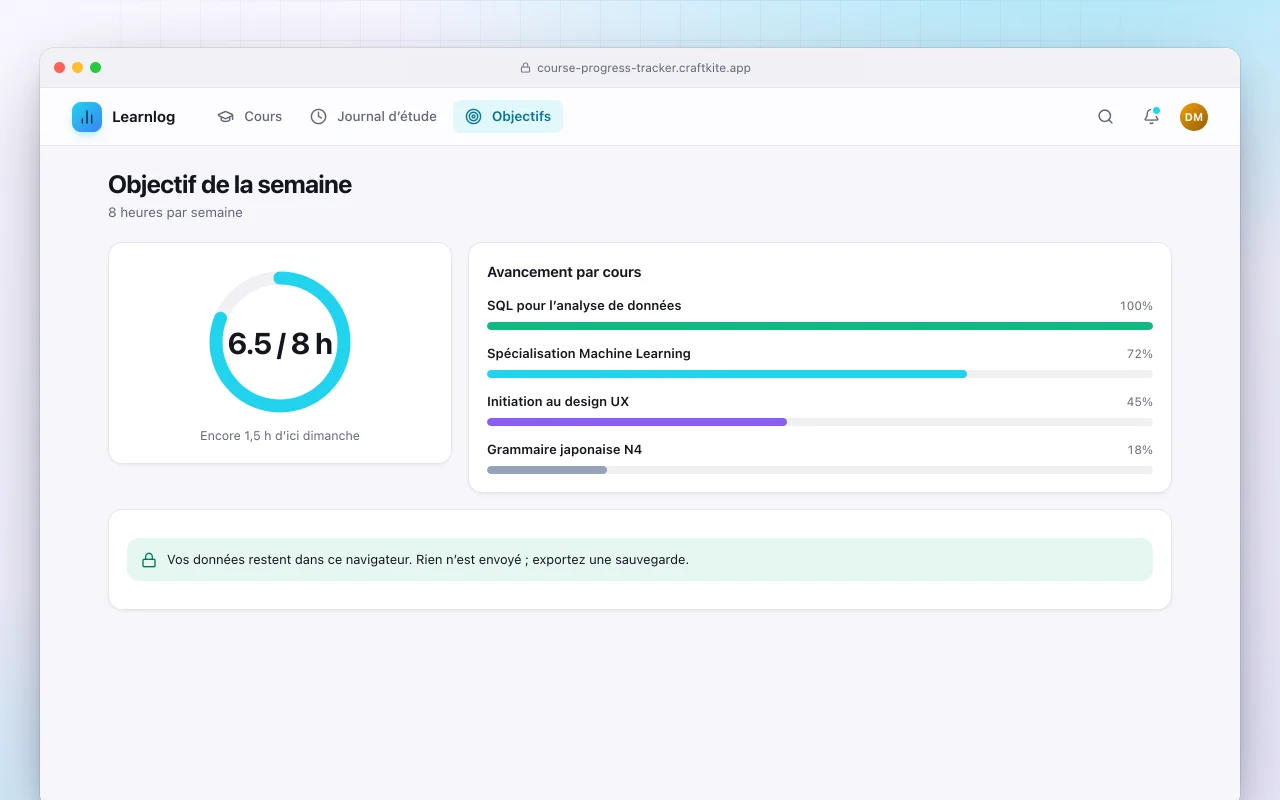
Task: Select the Objectifs tab
Action: click(x=508, y=116)
